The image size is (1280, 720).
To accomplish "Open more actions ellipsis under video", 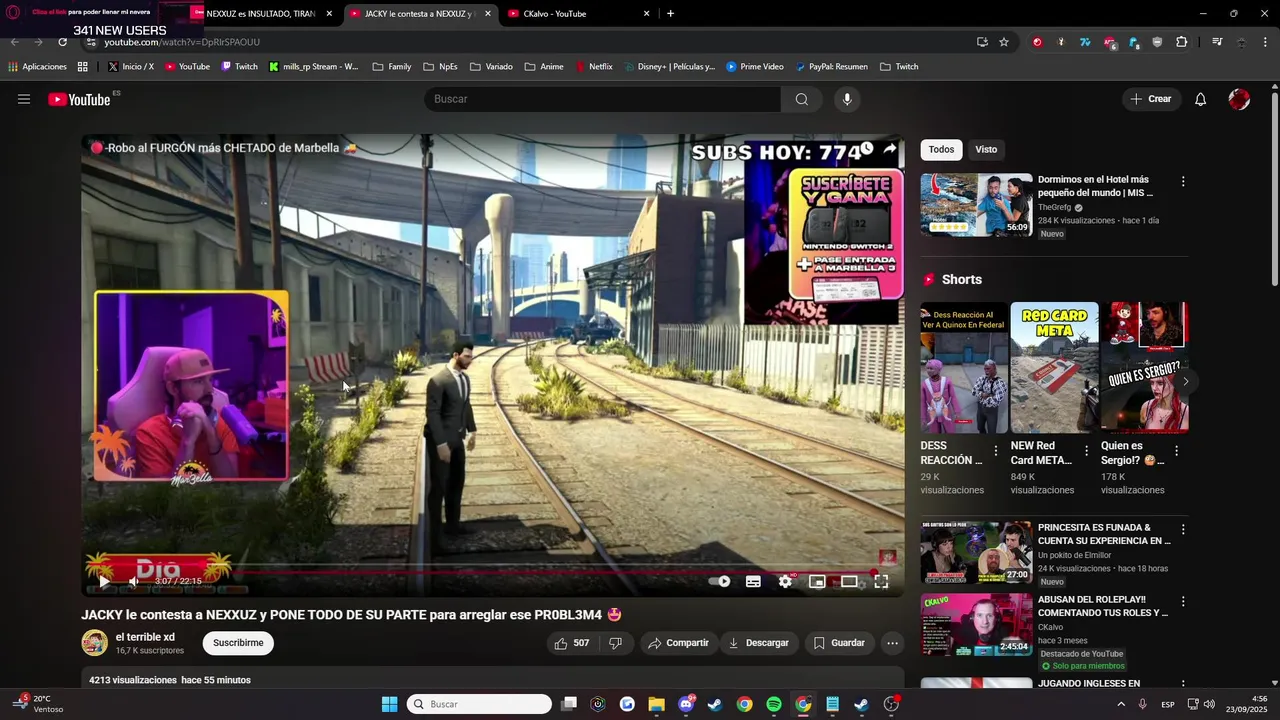I will 892,643.
